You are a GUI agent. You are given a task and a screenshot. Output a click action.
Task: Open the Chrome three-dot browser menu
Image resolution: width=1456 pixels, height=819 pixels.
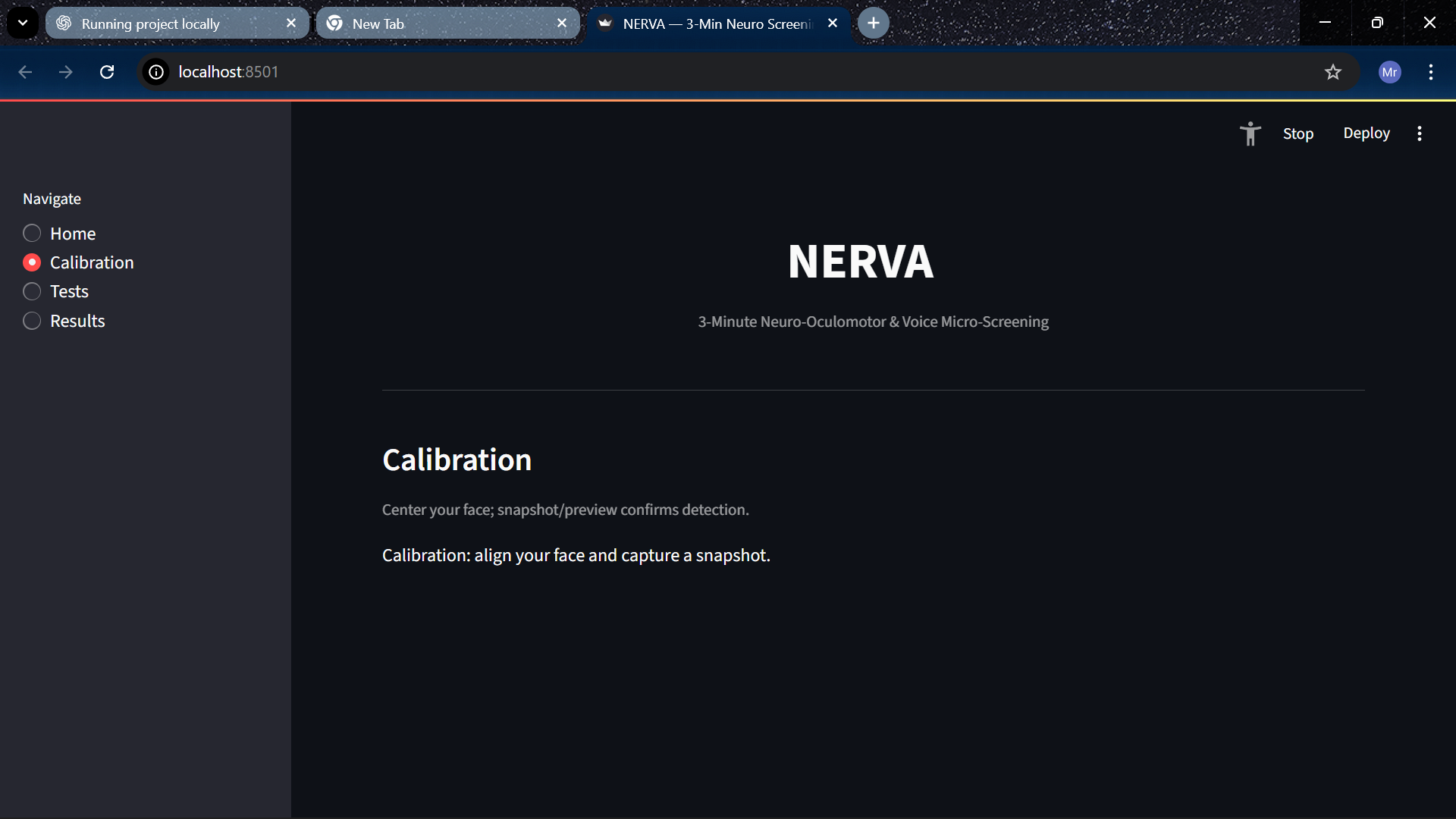1430,72
